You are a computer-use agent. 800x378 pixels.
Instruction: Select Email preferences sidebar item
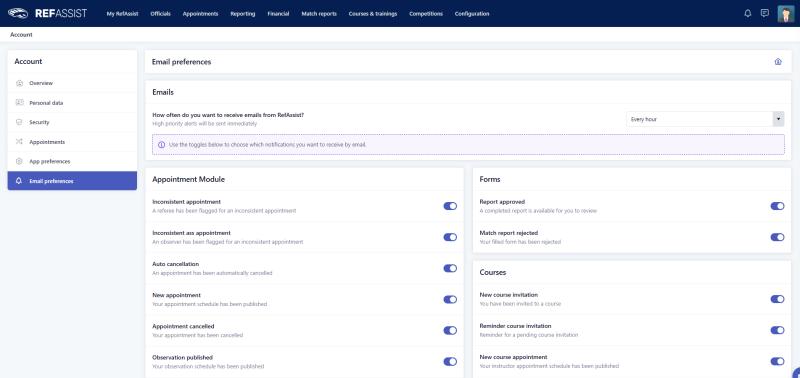point(72,181)
